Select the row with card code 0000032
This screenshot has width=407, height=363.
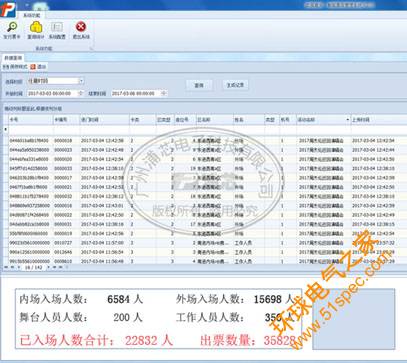(206, 196)
